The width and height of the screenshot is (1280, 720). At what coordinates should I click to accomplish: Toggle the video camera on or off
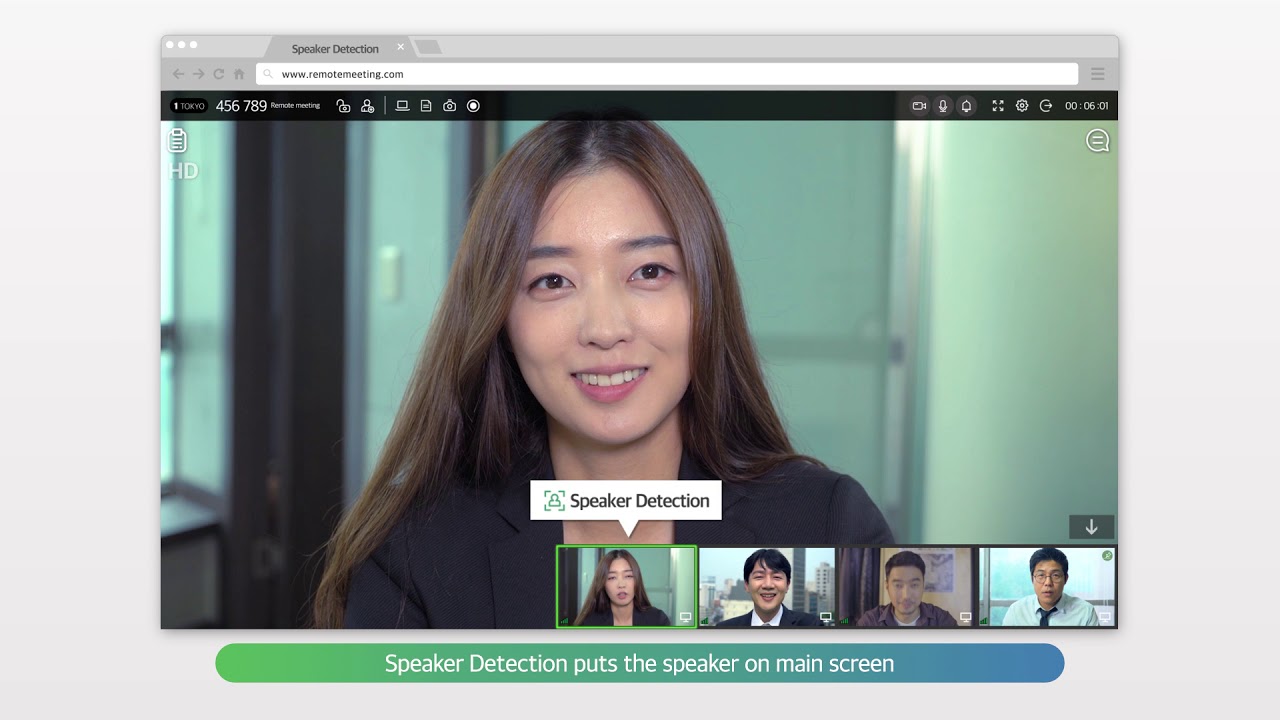[919, 106]
